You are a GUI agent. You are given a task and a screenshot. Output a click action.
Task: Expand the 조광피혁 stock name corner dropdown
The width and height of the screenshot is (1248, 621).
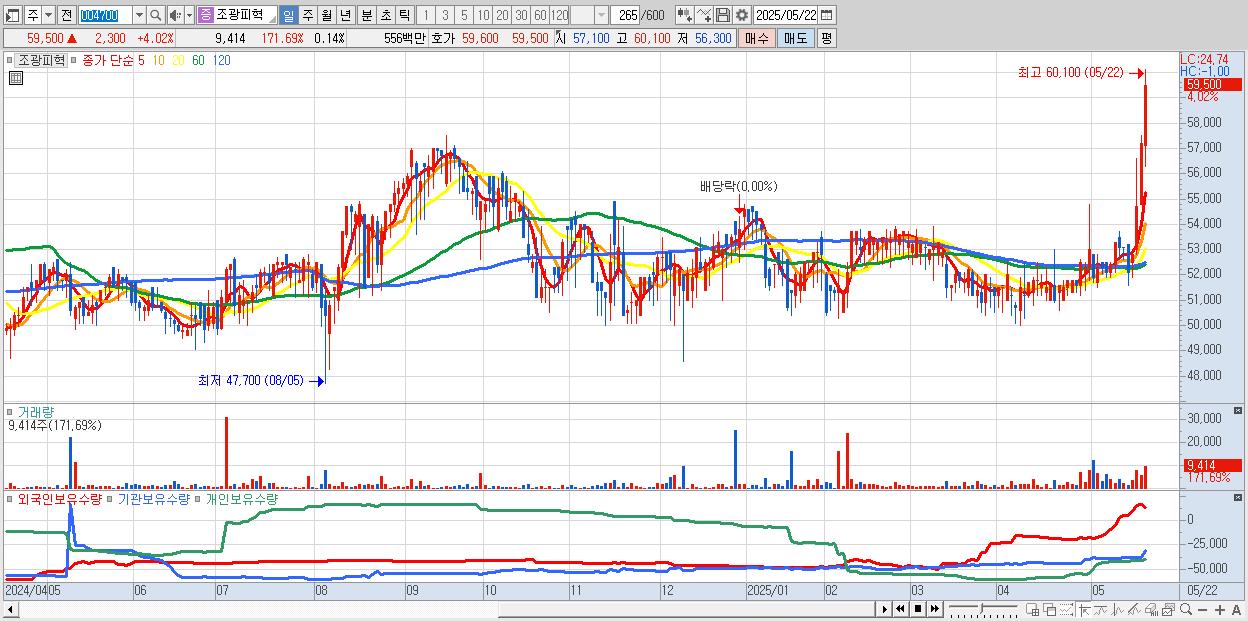(x=272, y=19)
